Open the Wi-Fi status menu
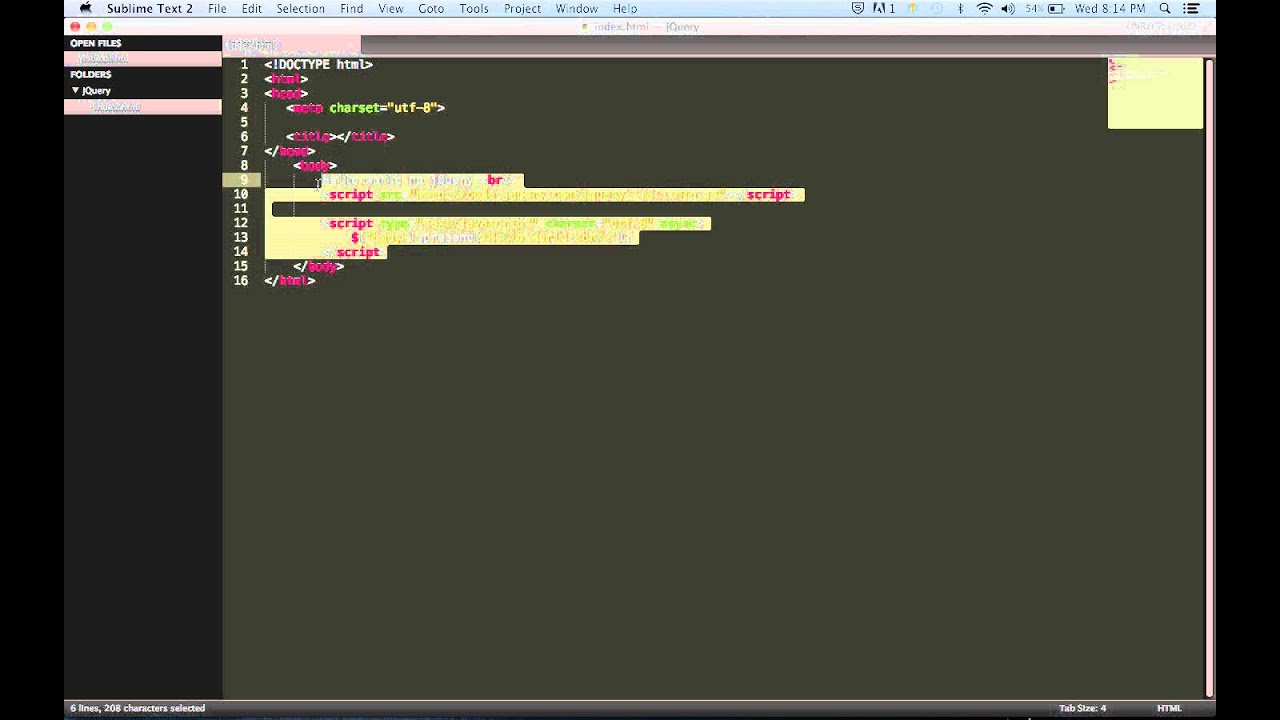The height and width of the screenshot is (720, 1280). click(x=984, y=8)
